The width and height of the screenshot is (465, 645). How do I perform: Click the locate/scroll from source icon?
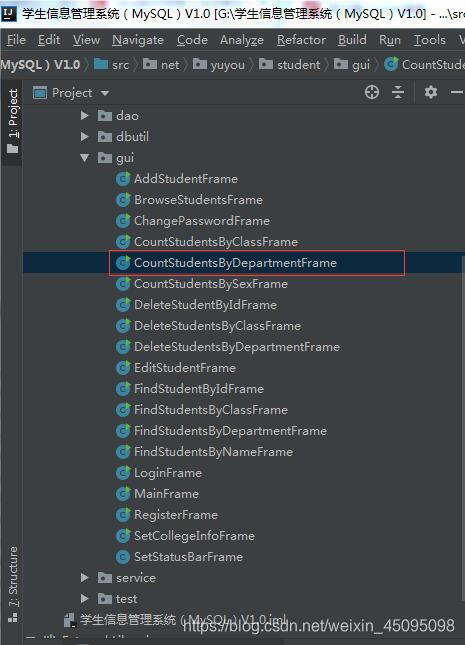[x=372, y=93]
